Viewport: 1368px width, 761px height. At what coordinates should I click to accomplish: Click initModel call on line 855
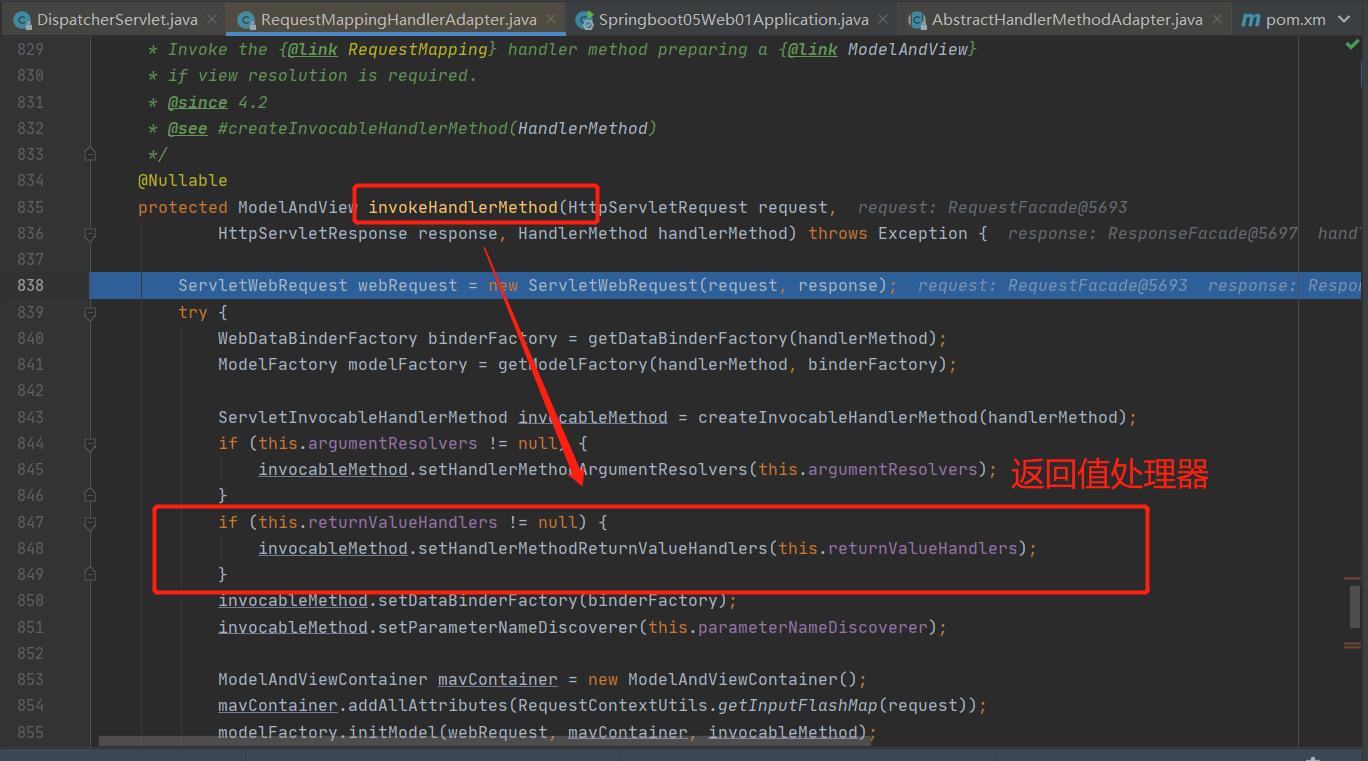tap(393, 732)
